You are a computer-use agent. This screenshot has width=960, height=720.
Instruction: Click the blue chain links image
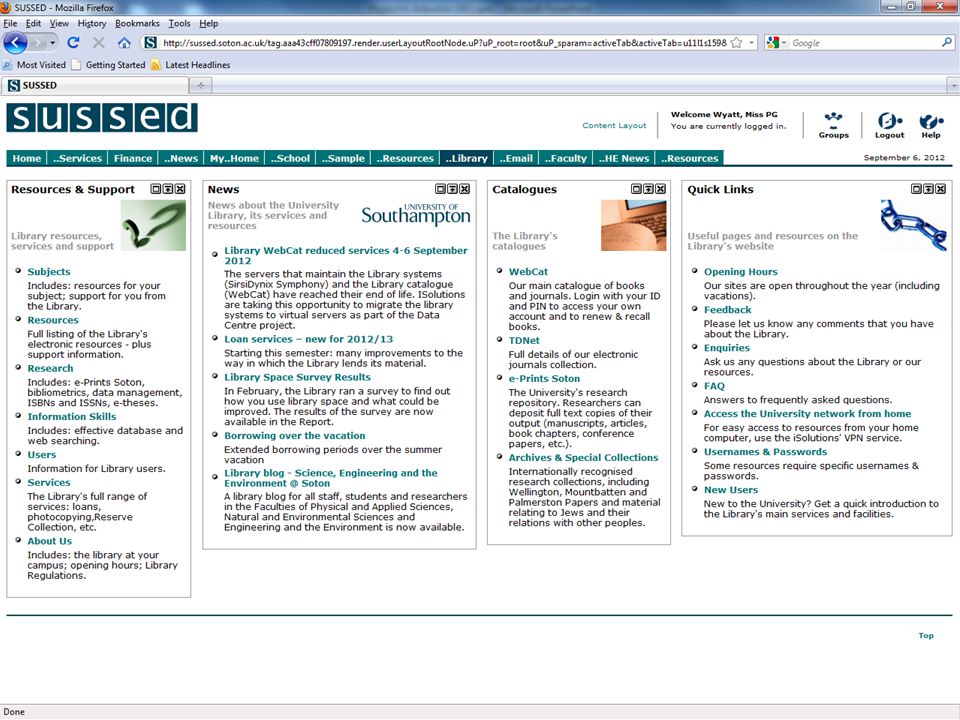pos(913,225)
